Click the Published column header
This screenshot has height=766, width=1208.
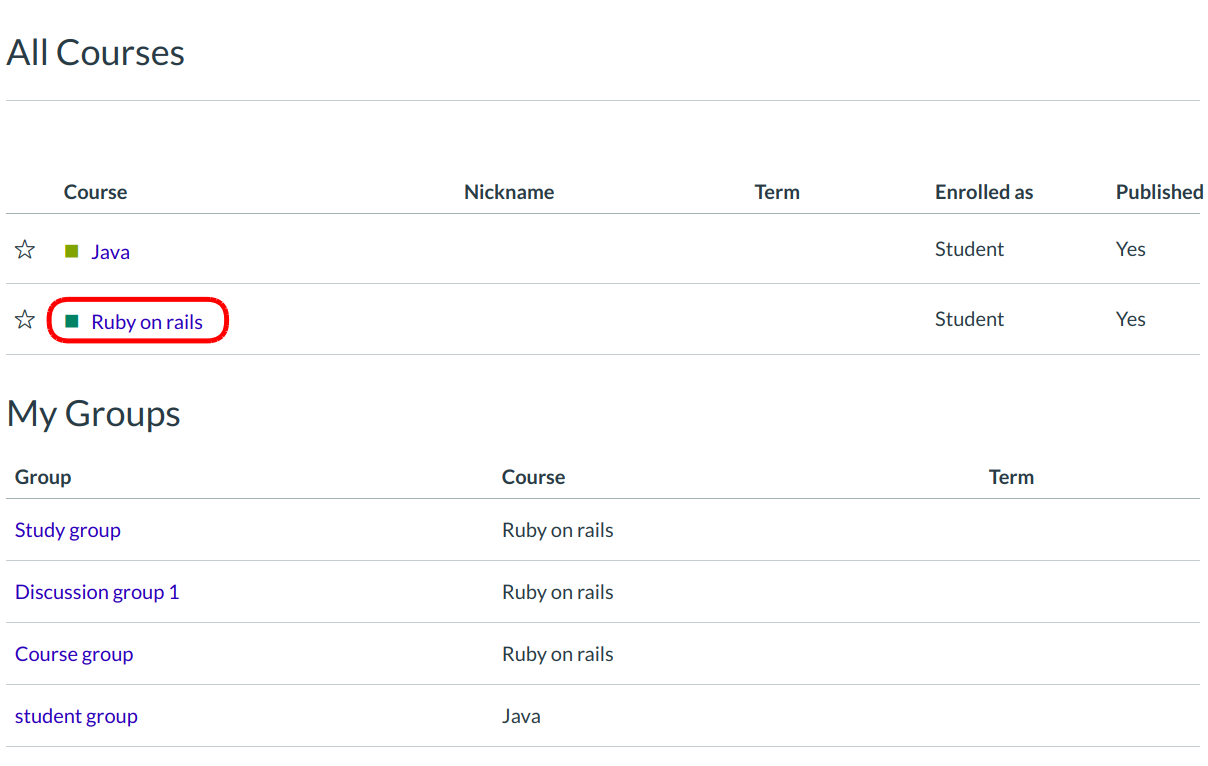coord(1159,192)
